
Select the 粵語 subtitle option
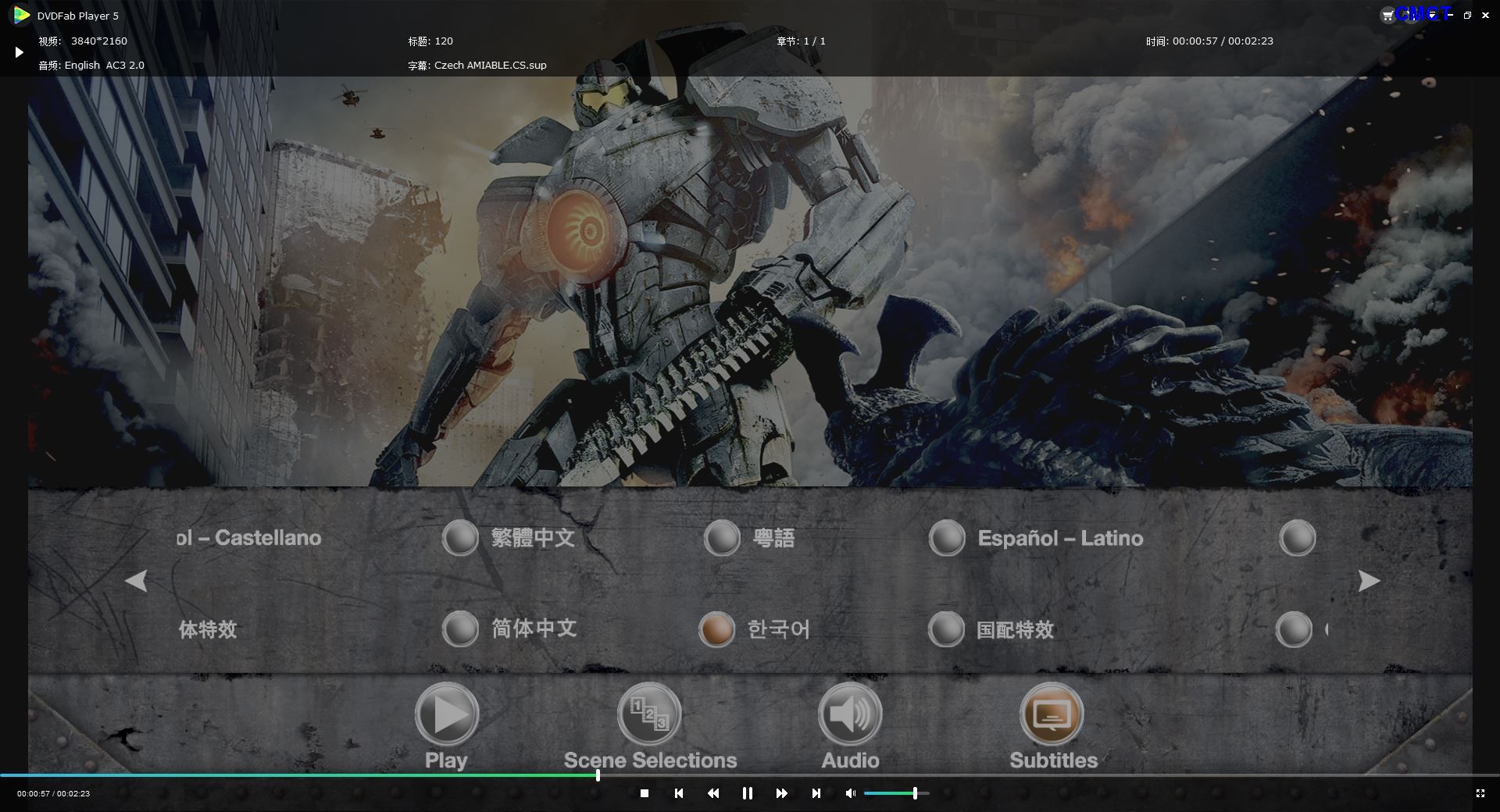(x=750, y=538)
